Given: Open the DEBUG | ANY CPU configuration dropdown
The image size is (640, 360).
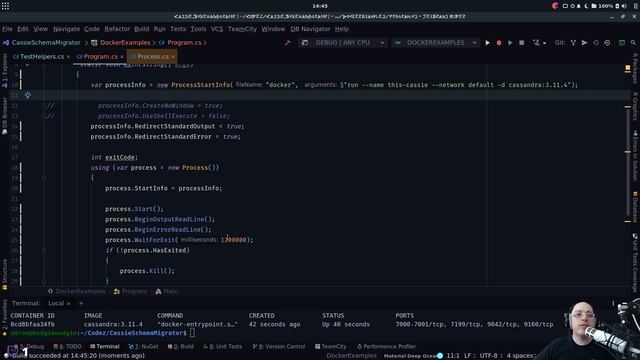Looking at the screenshot, I should coord(343,42).
